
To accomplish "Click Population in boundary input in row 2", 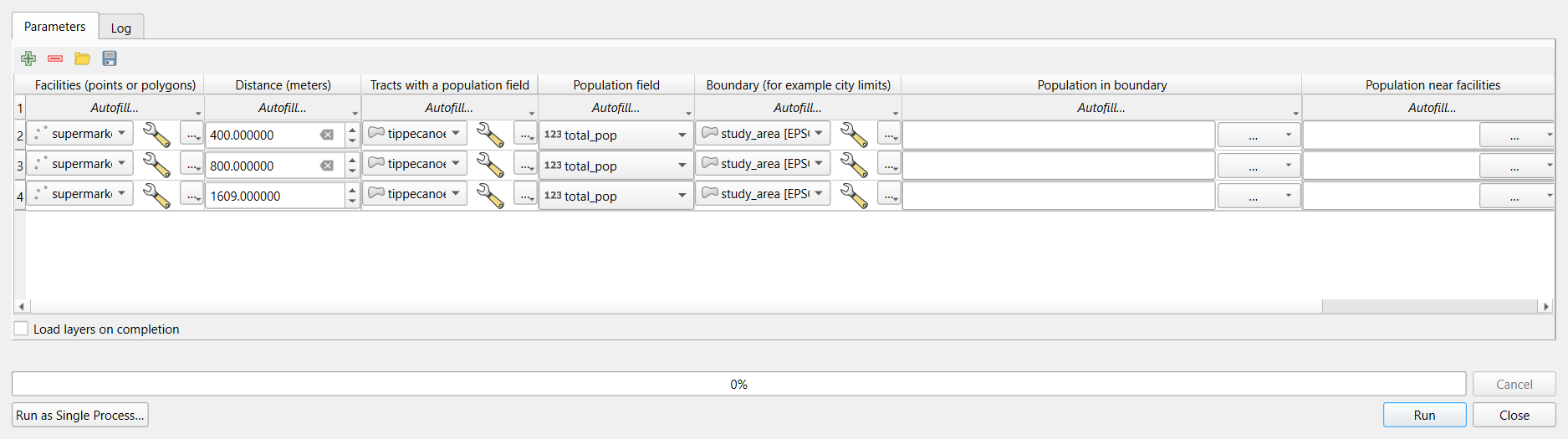I will click(x=1059, y=135).
